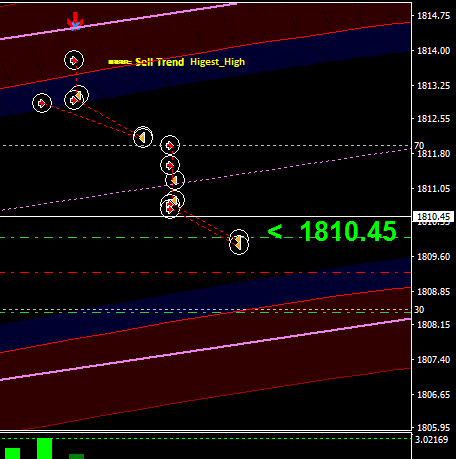Image resolution: width=456 pixels, height=459 pixels.
Task: Click the 30 level label
Action: click(419, 310)
